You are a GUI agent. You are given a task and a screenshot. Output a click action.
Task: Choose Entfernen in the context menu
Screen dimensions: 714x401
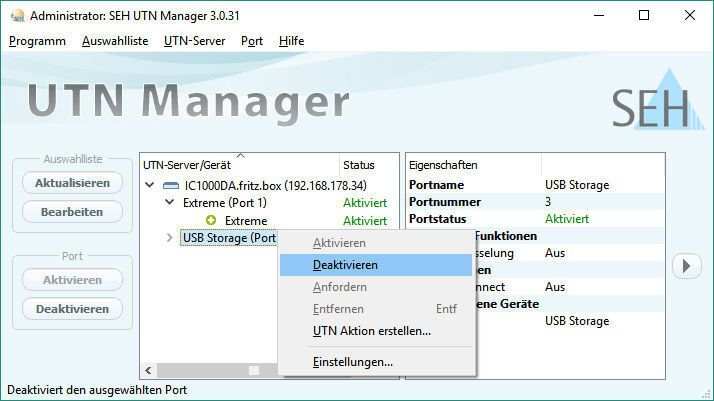coord(376,309)
